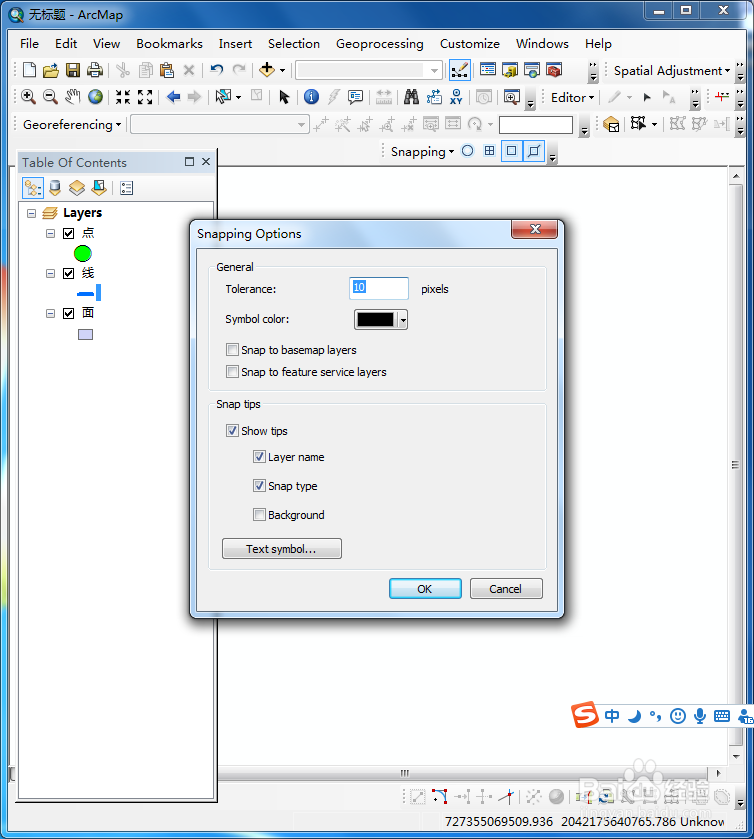This screenshot has width=754, height=839.
Task: Click the Undo arrow icon
Action: (x=217, y=70)
